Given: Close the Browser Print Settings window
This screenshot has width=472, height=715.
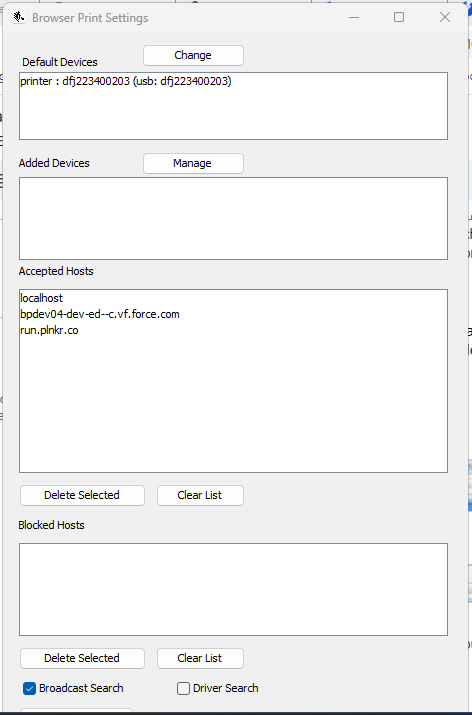Looking at the screenshot, I should tap(445, 17).
